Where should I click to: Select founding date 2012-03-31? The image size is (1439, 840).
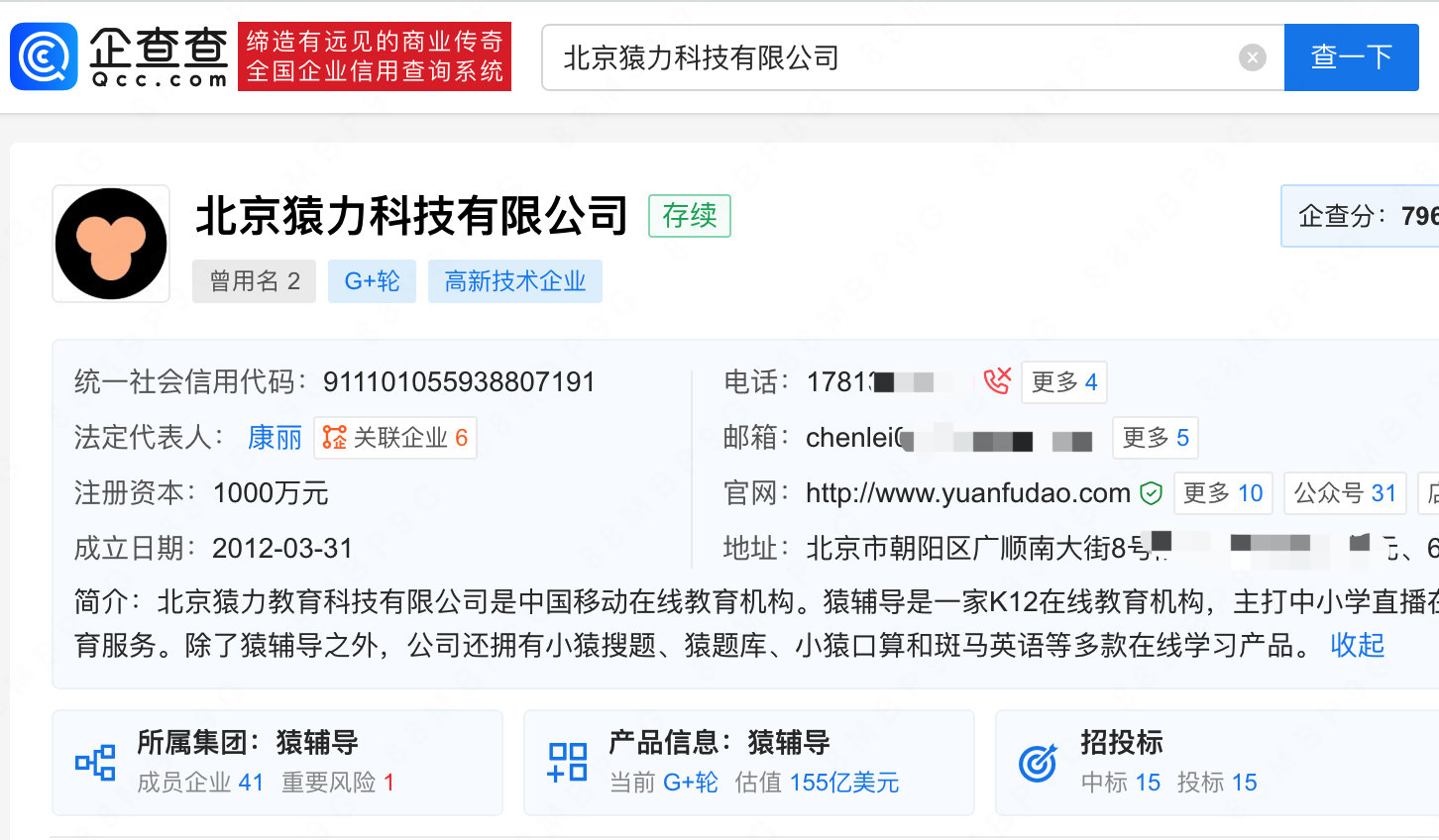coord(282,549)
